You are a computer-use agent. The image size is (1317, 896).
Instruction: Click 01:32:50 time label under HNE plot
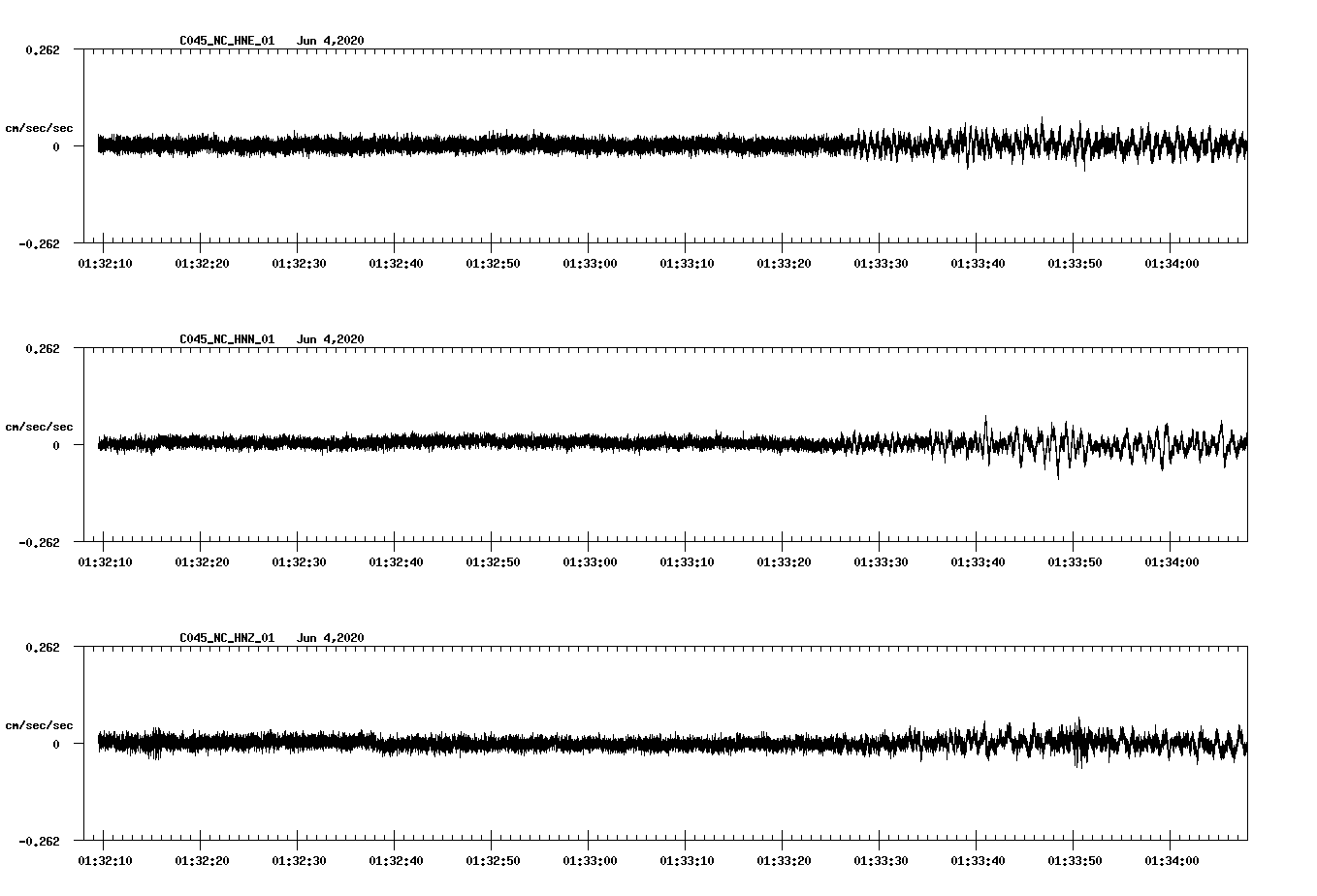pos(493,264)
